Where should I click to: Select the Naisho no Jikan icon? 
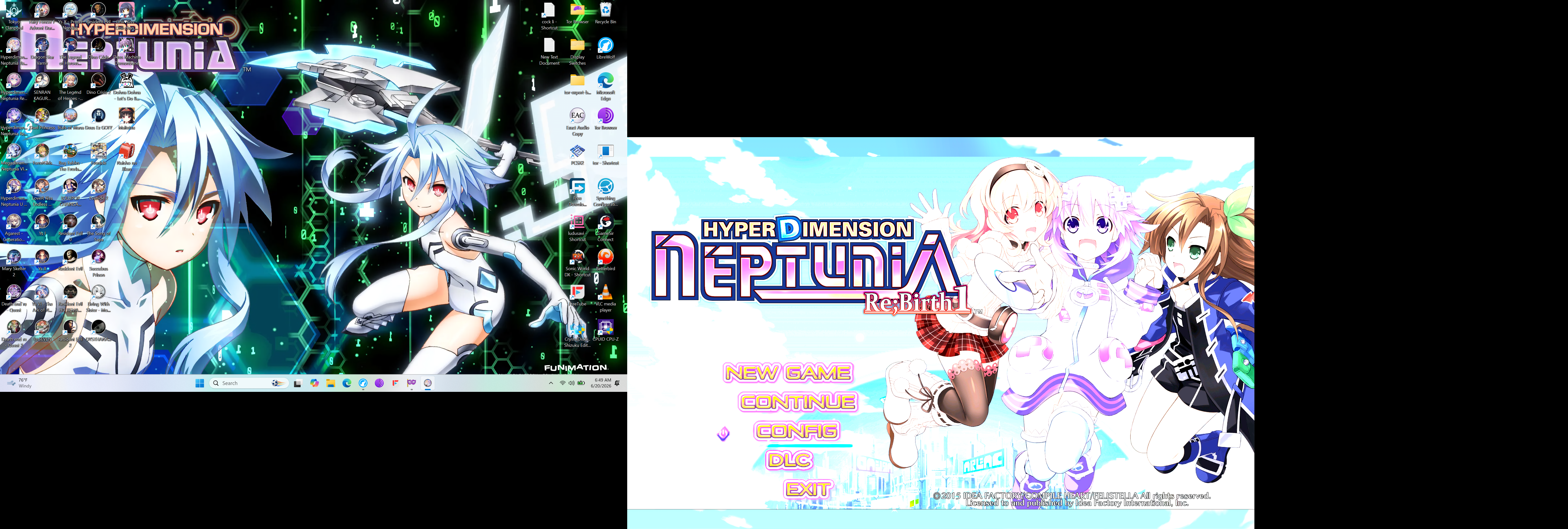pyautogui.click(x=127, y=157)
